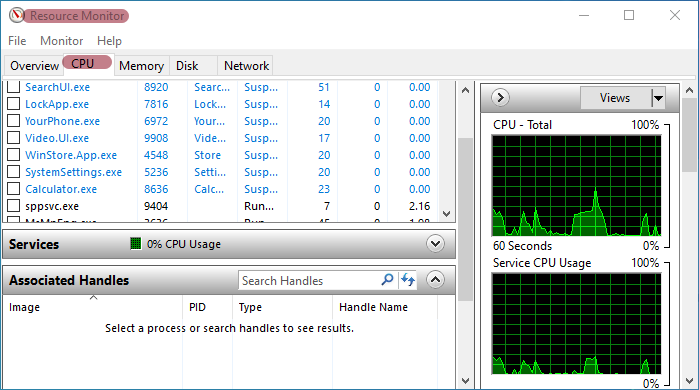Click the 0% CPU Usage label
The height and width of the screenshot is (390, 699).
(x=184, y=244)
